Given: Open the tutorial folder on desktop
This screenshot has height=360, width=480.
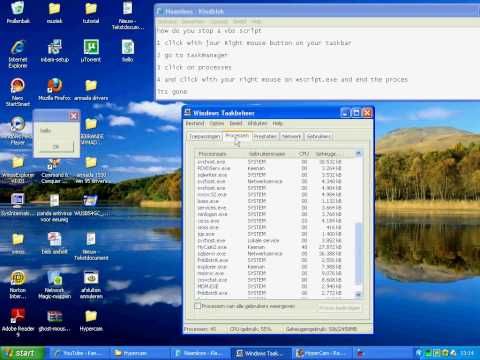Looking at the screenshot, I should tap(91, 13).
